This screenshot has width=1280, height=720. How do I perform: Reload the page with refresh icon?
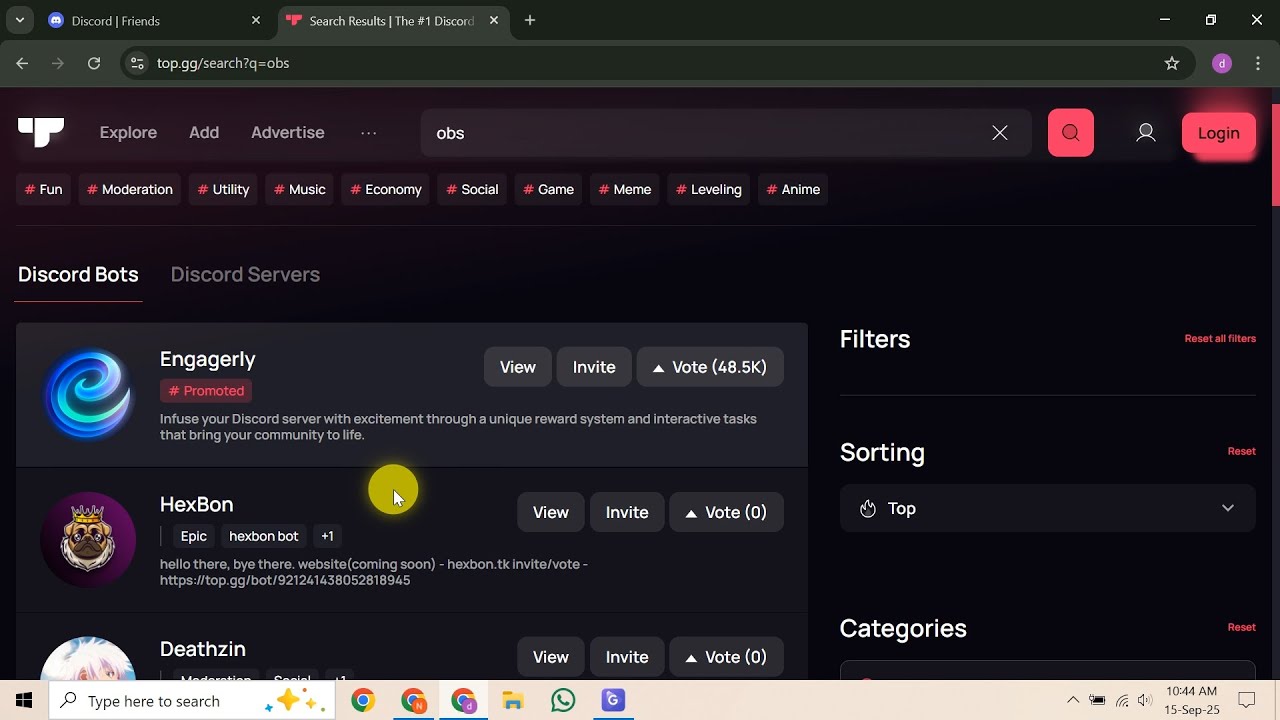click(x=94, y=63)
